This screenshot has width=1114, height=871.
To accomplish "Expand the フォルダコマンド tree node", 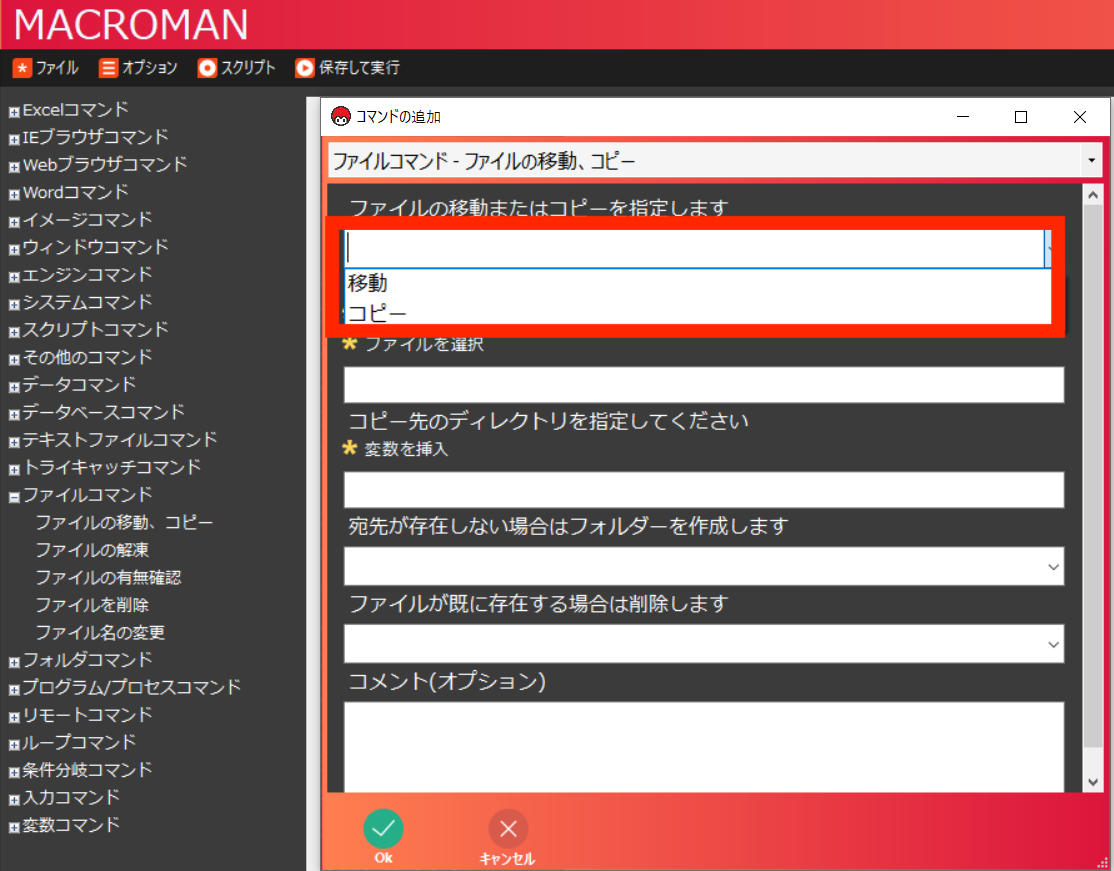I will coord(13,662).
